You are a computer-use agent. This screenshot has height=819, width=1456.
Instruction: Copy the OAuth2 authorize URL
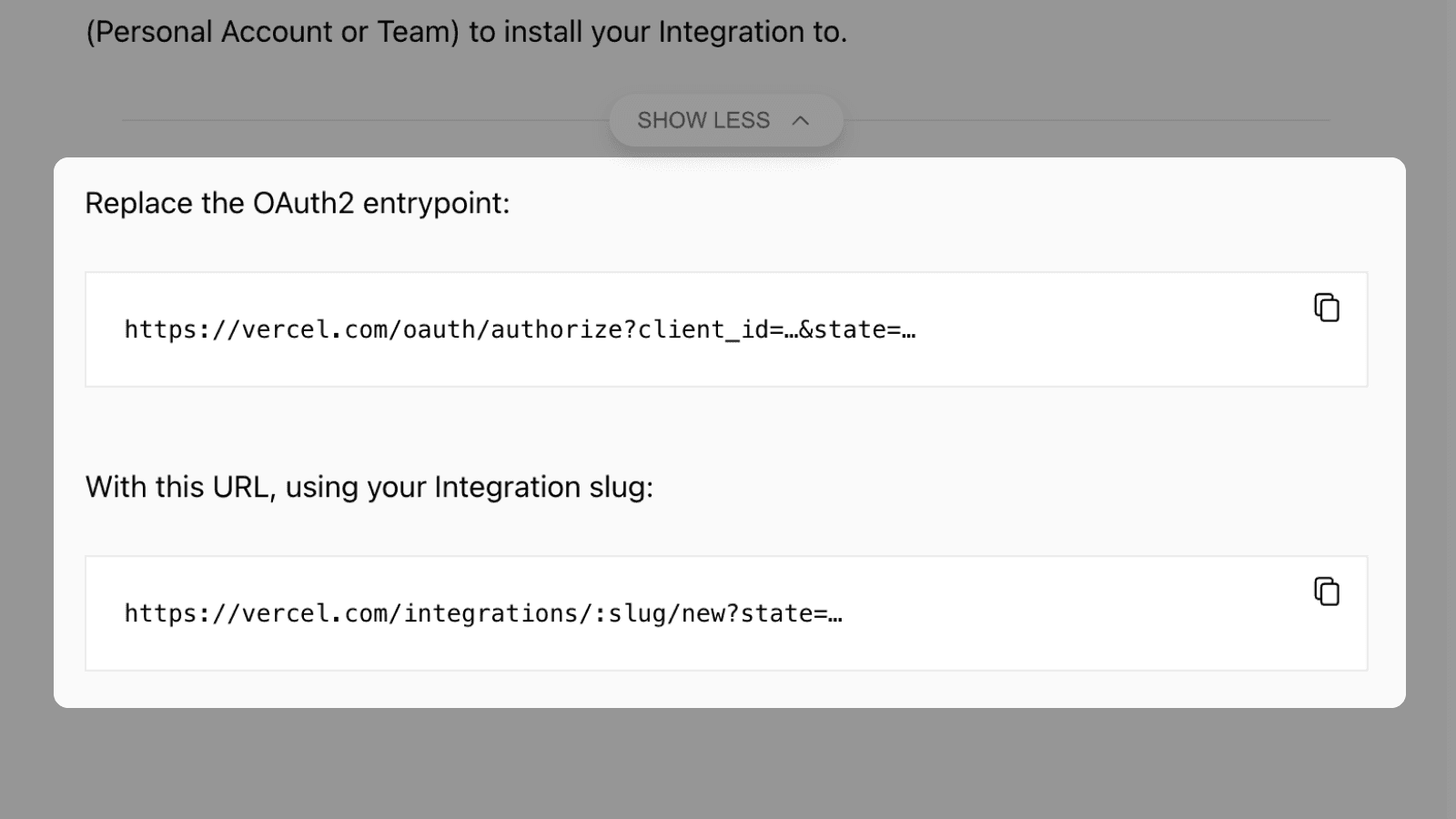click(x=1327, y=308)
